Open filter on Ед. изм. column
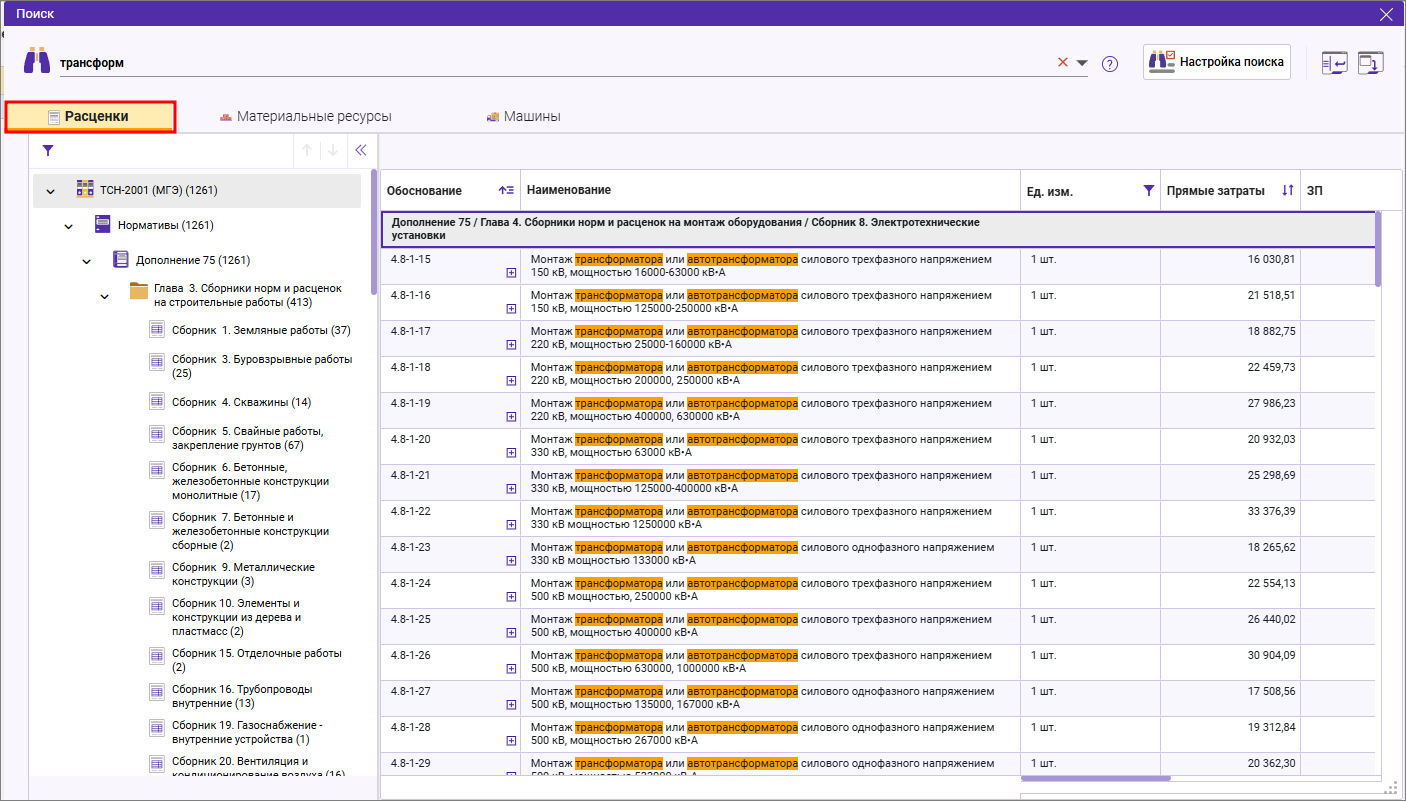Image resolution: width=1406 pixels, height=801 pixels. 1148,191
